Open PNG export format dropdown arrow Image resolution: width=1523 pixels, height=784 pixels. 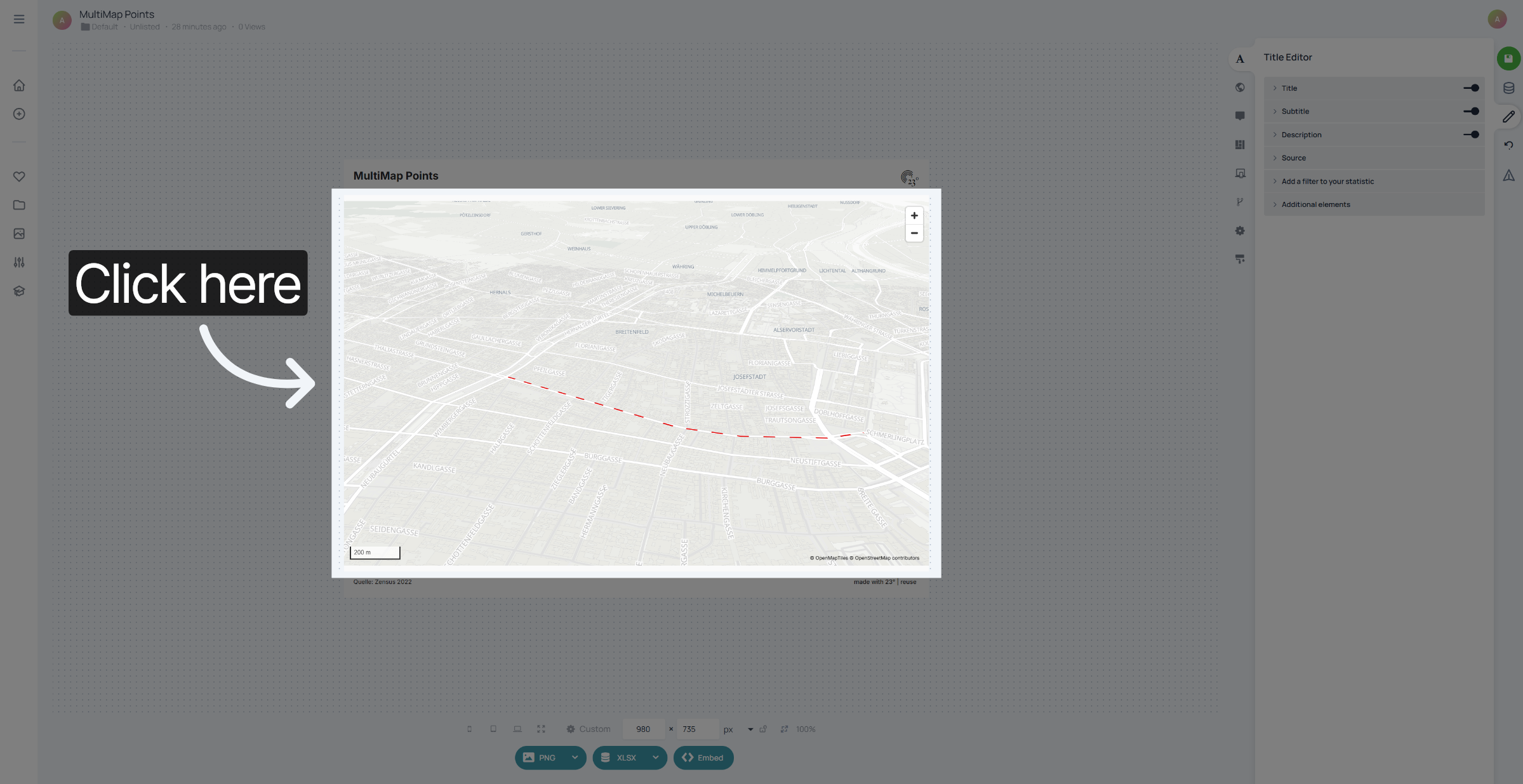point(575,757)
